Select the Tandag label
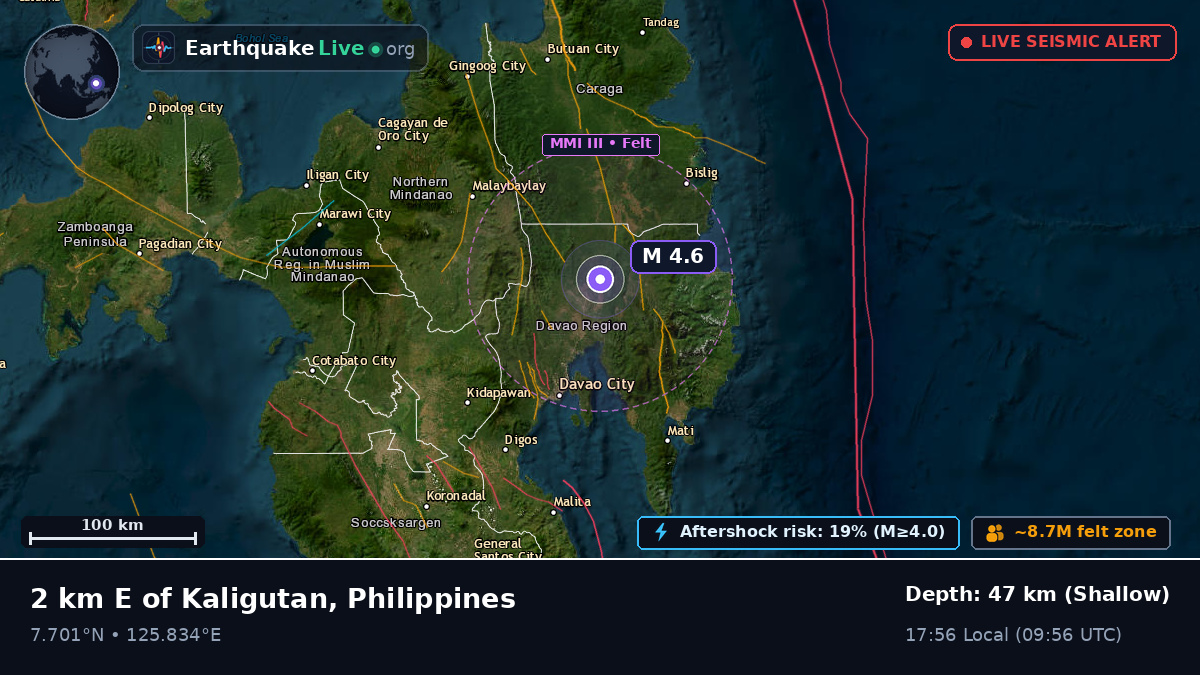1200x675 pixels. (x=661, y=23)
